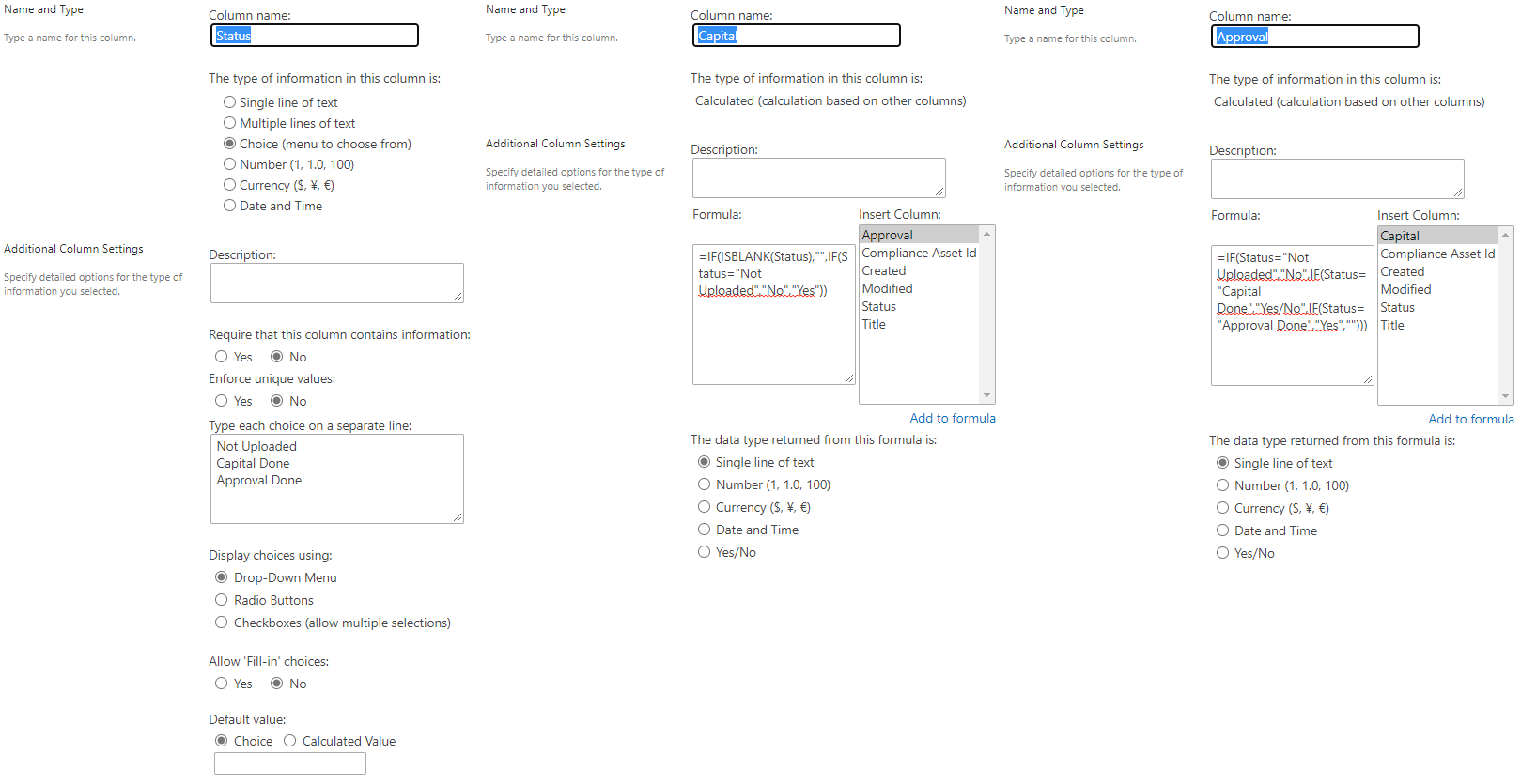Click the choices list text area

pos(337,479)
